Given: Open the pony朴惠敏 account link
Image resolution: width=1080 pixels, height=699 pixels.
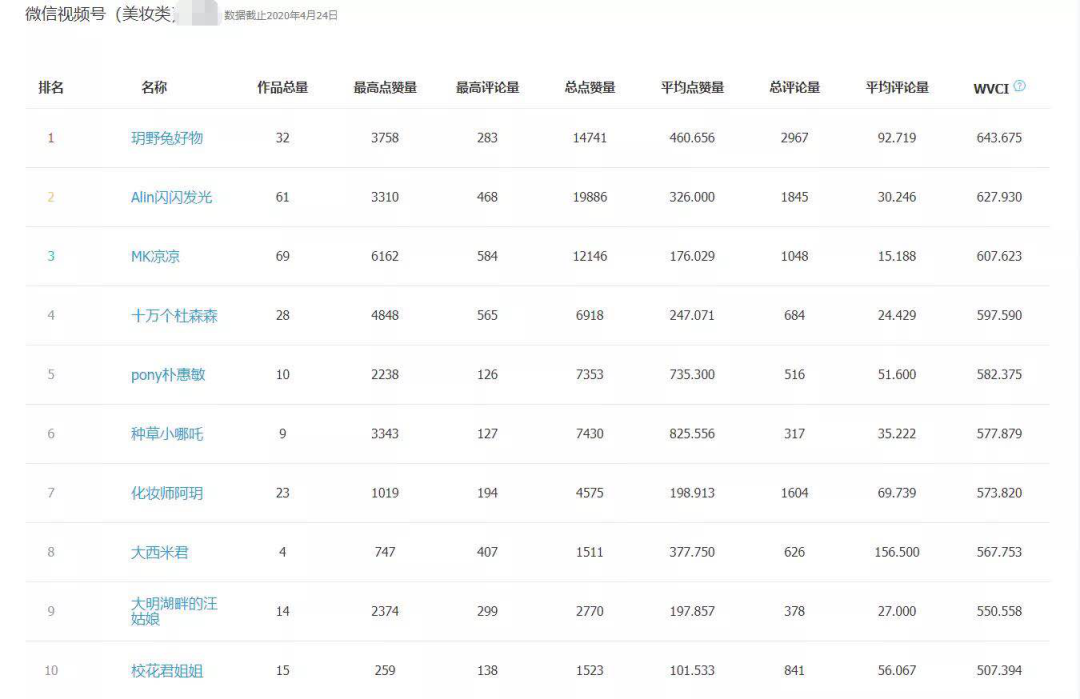Looking at the screenshot, I should pos(168,375).
